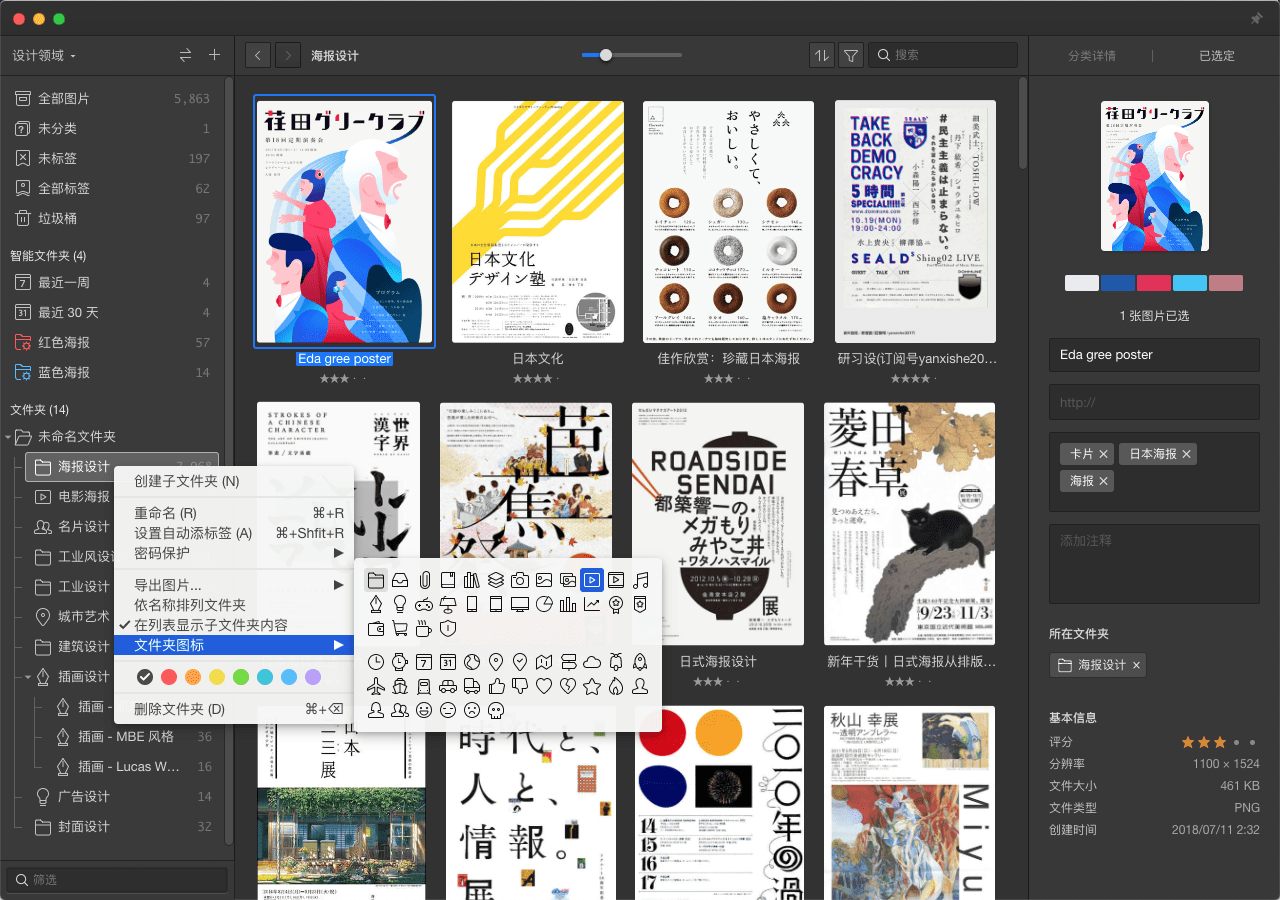Remove the 卡片 tag
The height and width of the screenshot is (900, 1280).
1103,454
